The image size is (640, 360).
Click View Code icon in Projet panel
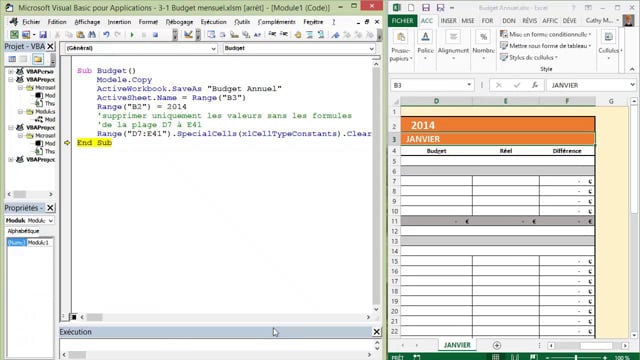click(12, 59)
